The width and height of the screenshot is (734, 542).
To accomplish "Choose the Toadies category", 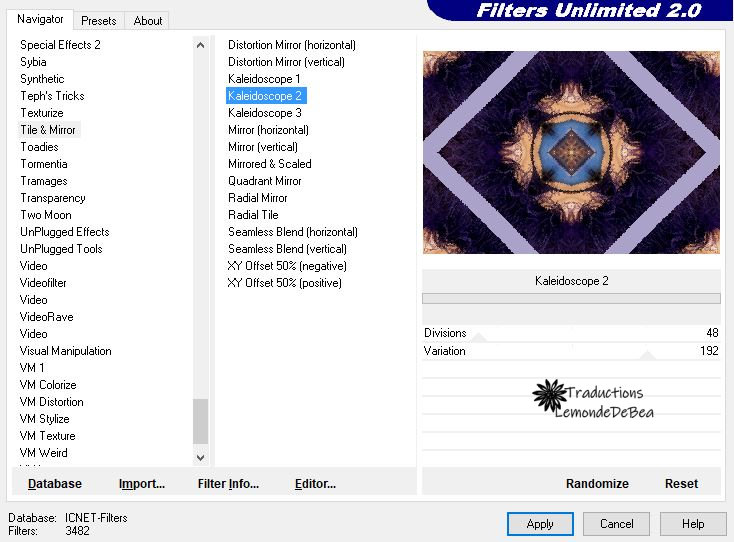I will tap(39, 147).
